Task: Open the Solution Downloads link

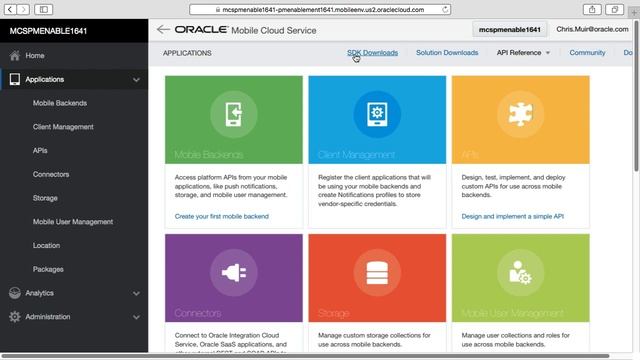Action: (x=447, y=53)
